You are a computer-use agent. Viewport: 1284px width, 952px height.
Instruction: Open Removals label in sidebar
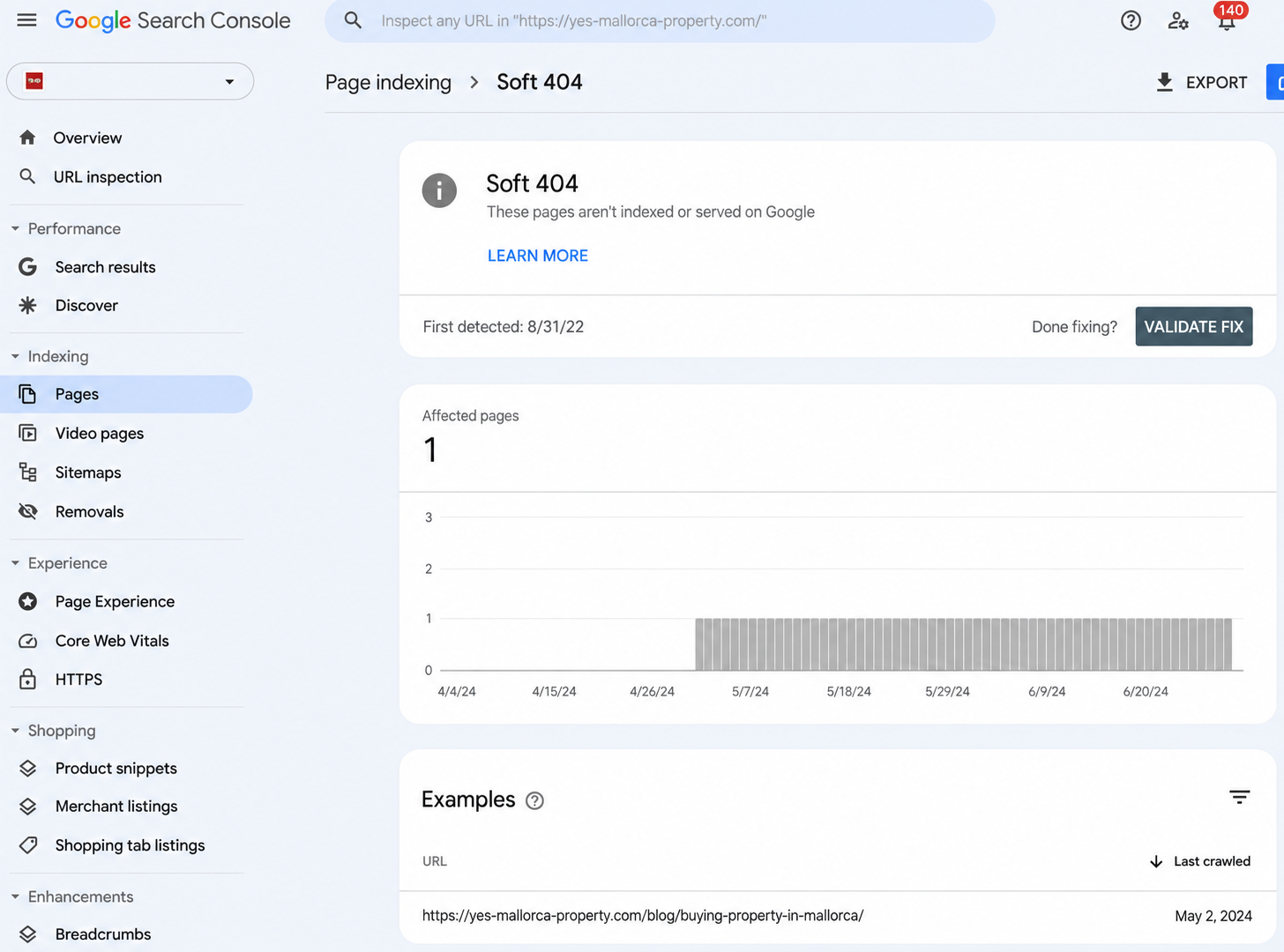pos(89,511)
